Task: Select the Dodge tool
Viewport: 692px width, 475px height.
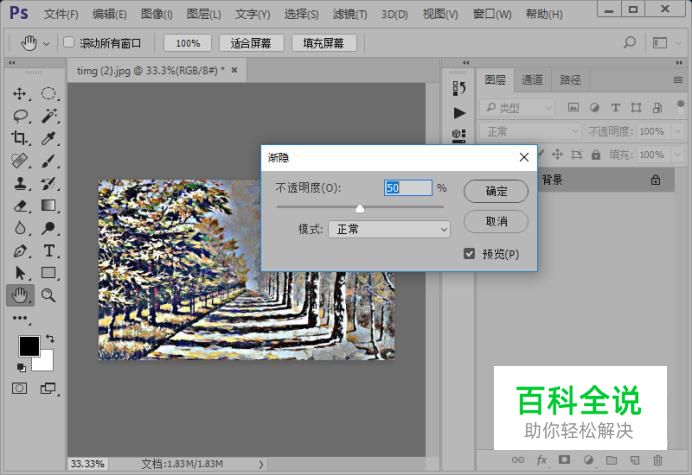Action: coord(48,228)
